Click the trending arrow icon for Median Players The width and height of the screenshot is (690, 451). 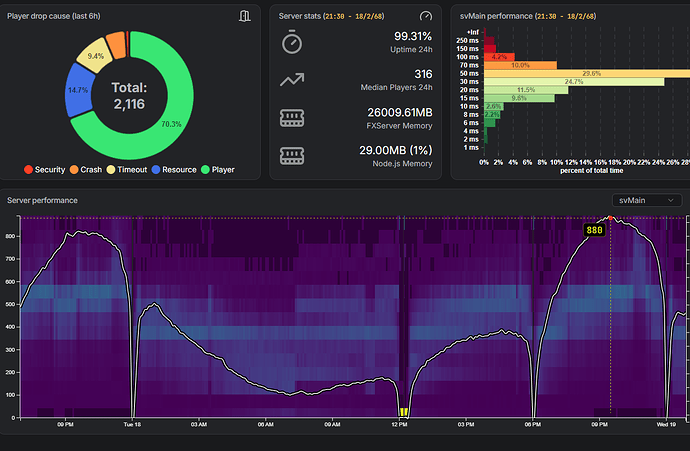tap(292, 80)
